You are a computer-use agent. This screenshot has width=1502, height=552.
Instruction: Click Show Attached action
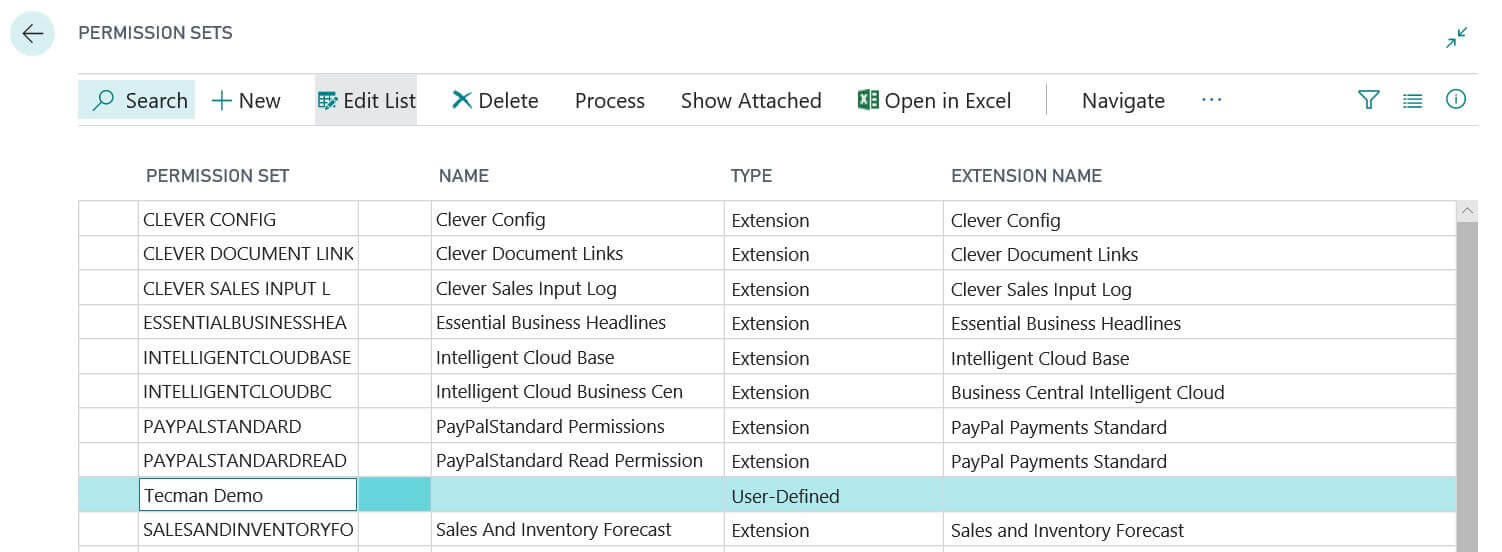751,100
